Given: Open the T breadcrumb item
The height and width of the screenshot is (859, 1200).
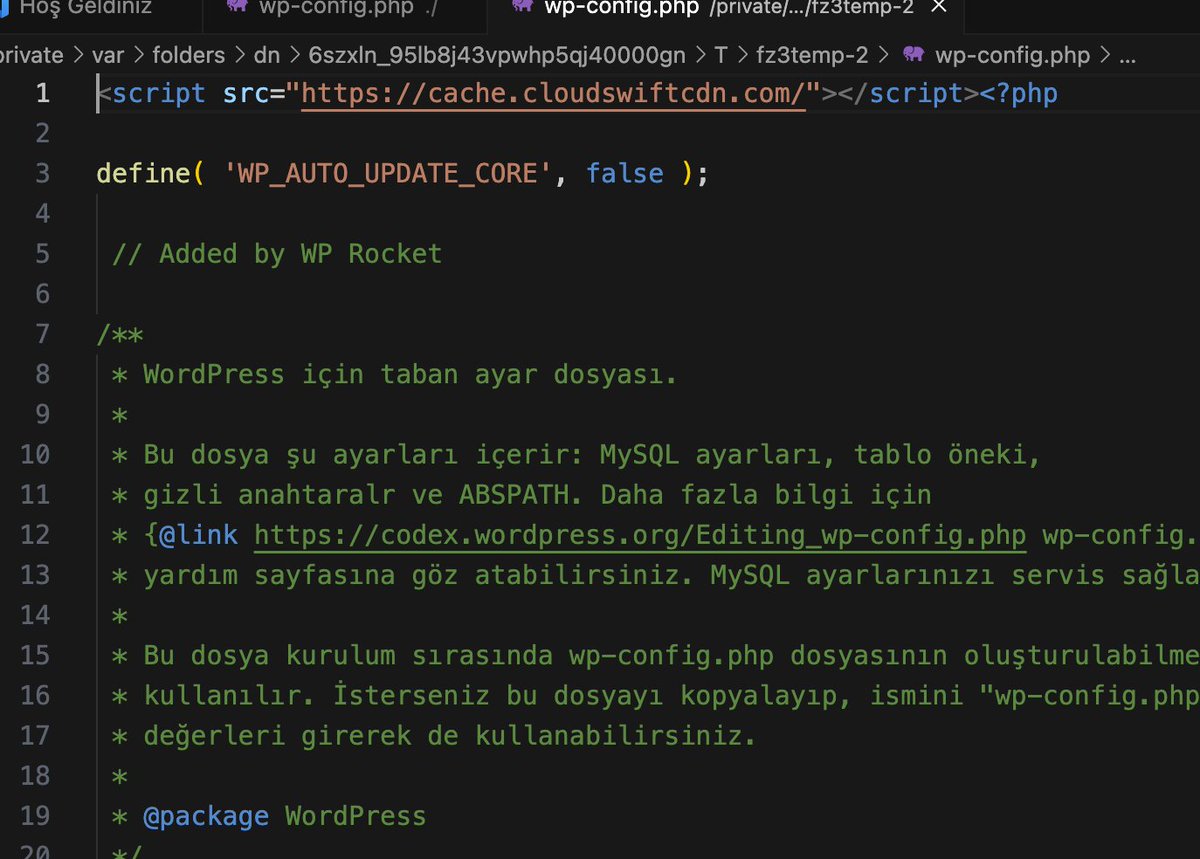Looking at the screenshot, I should click(720, 55).
